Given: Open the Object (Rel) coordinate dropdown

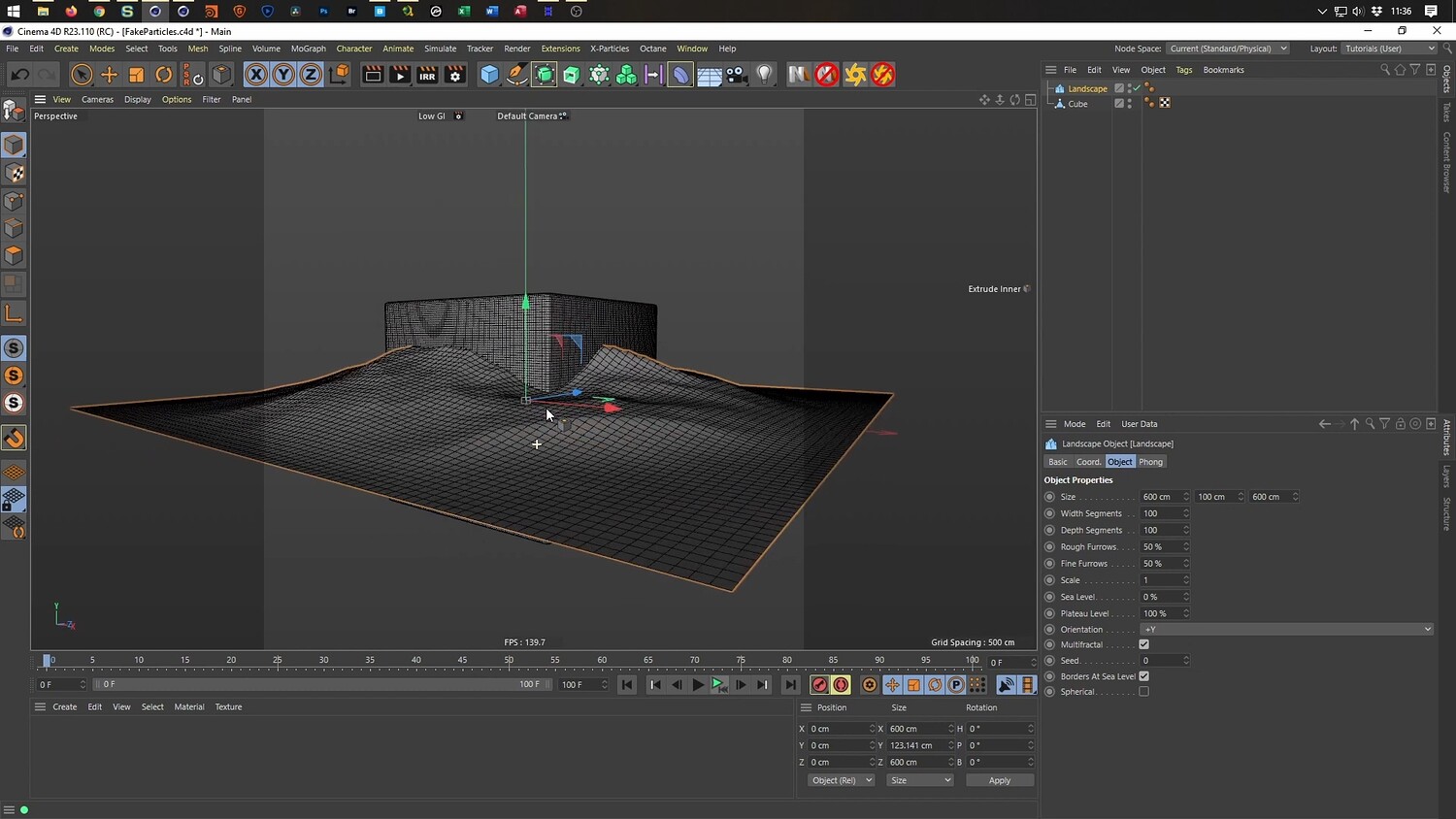Looking at the screenshot, I should (841, 780).
